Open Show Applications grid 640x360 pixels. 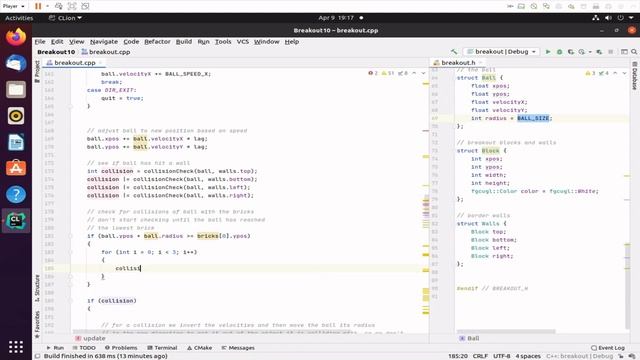16,347
